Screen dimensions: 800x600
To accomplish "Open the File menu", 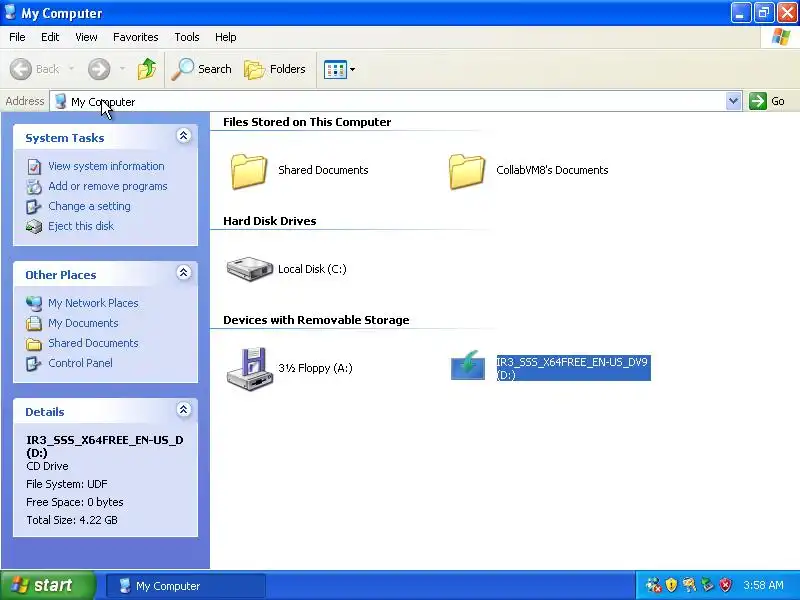I will point(17,37).
